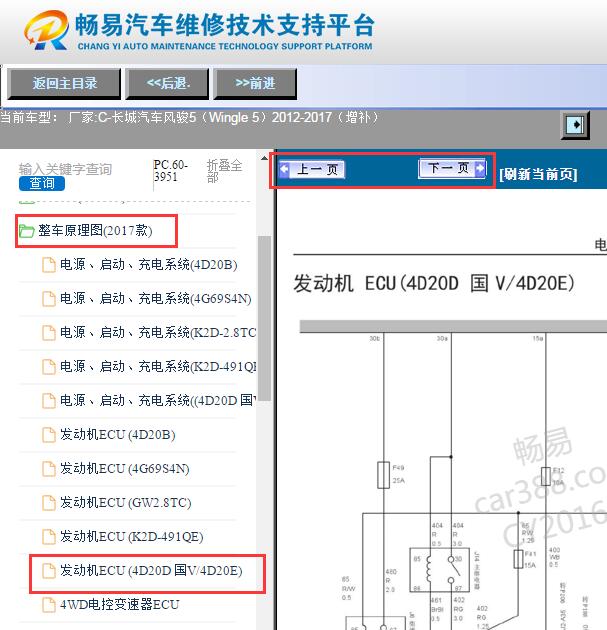This screenshot has width=607, height=630.
Task: Click document icon beside 电源、启动、充电系统(4G69S4N)
Action: click(49, 299)
